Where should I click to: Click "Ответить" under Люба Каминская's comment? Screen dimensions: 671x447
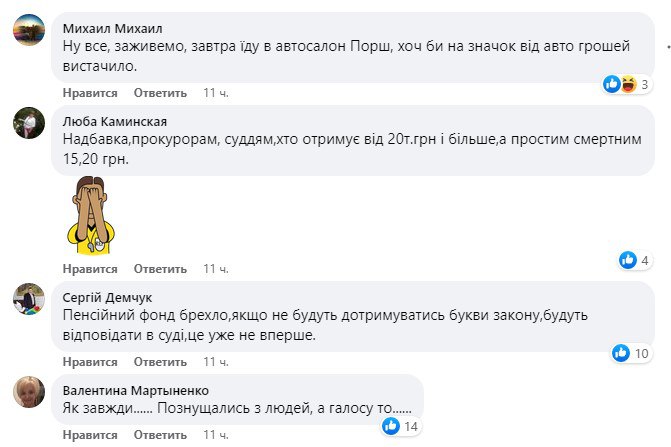(160, 269)
